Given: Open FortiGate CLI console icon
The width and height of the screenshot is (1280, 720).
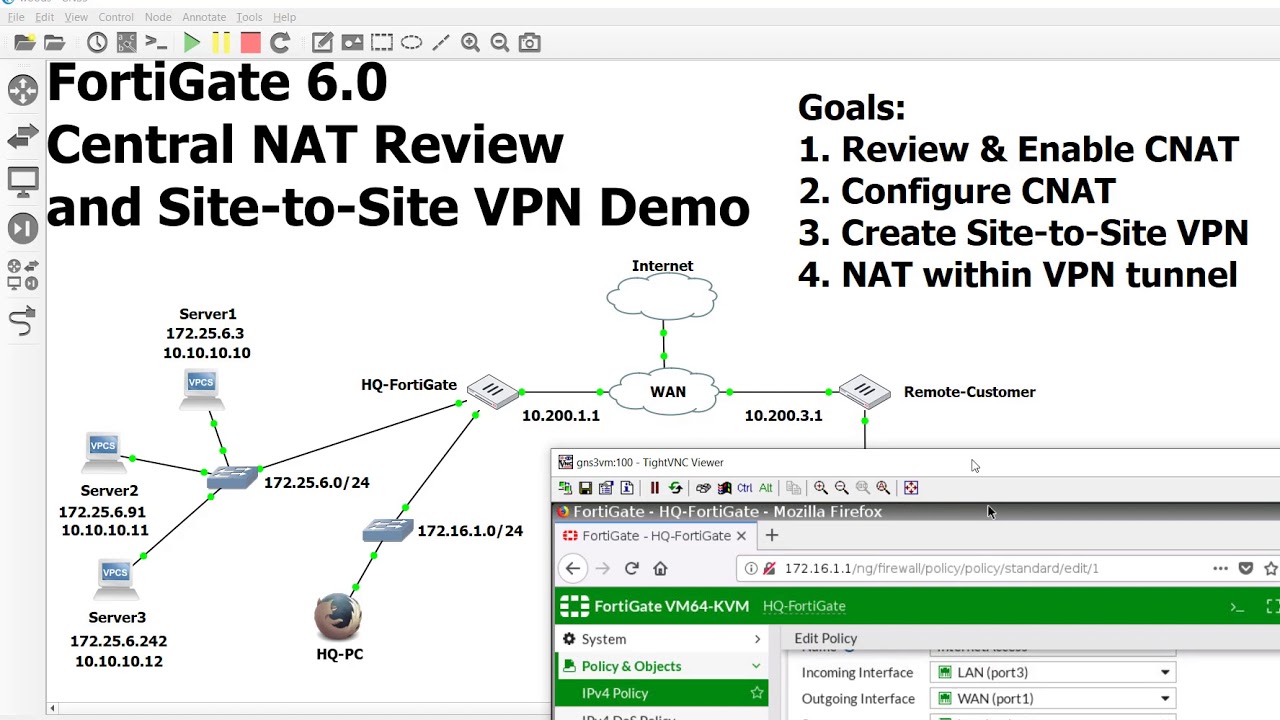Looking at the screenshot, I should (x=1237, y=607).
